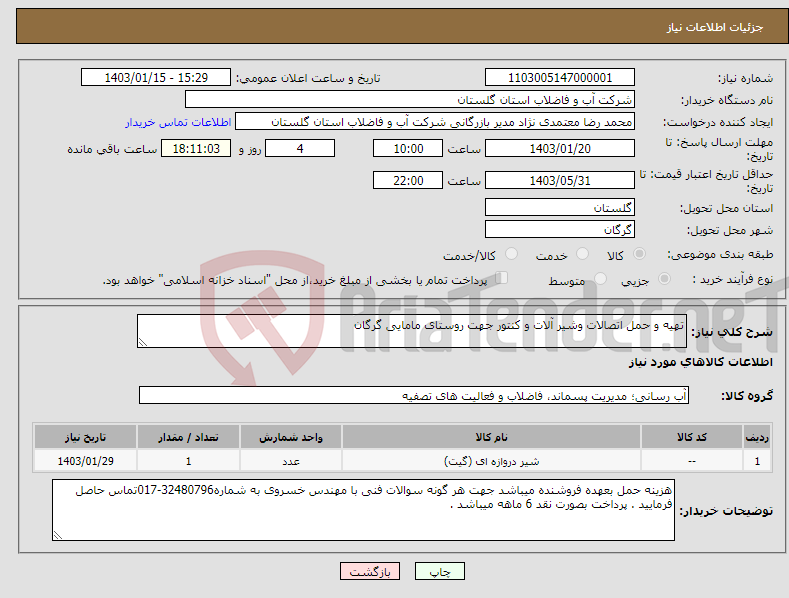Click the resize handle of description textarea
The image size is (789, 598).
pos(143,343)
